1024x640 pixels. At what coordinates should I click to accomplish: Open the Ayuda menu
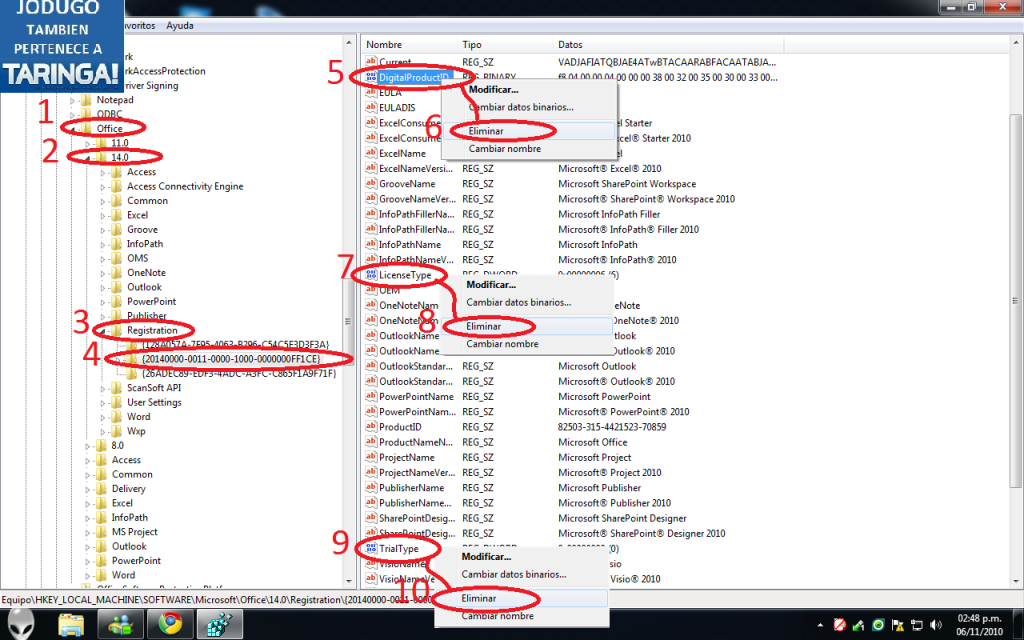click(180, 25)
